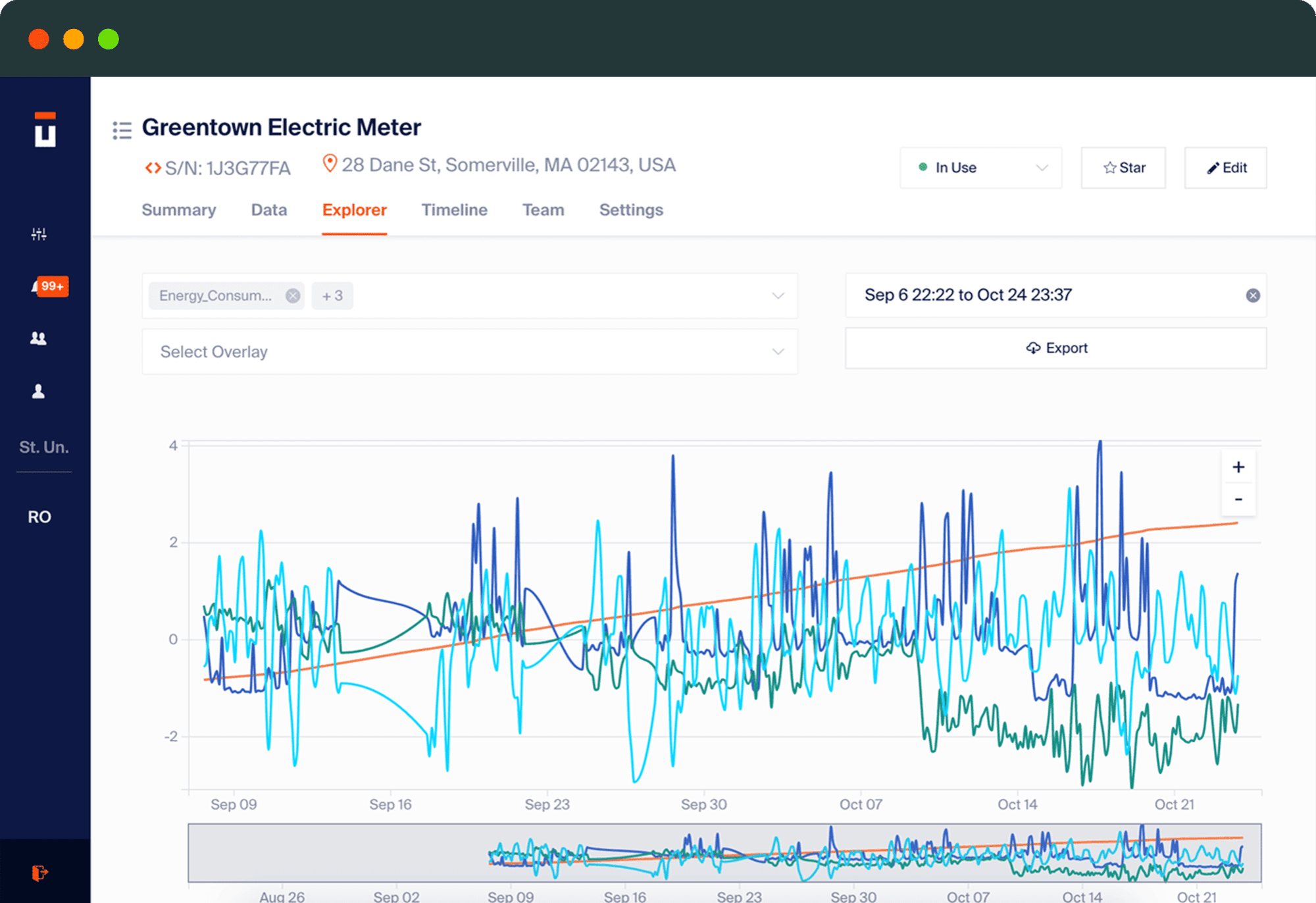Click the pencil Edit button
Screen dimensions: 1316x903
[1226, 168]
